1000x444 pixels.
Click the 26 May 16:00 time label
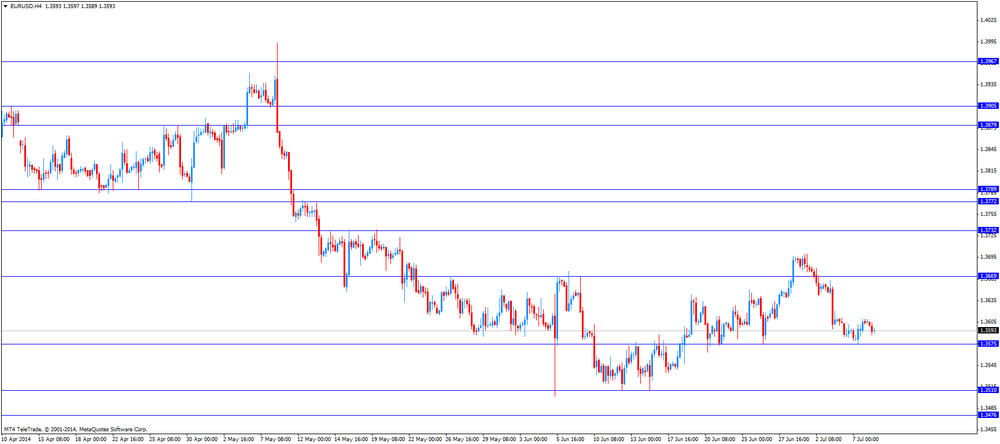(x=462, y=440)
